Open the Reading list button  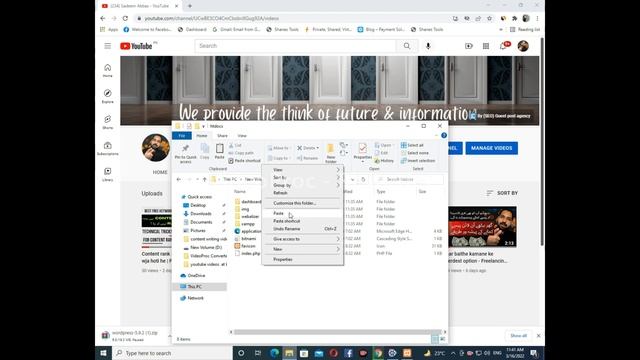click(525, 29)
